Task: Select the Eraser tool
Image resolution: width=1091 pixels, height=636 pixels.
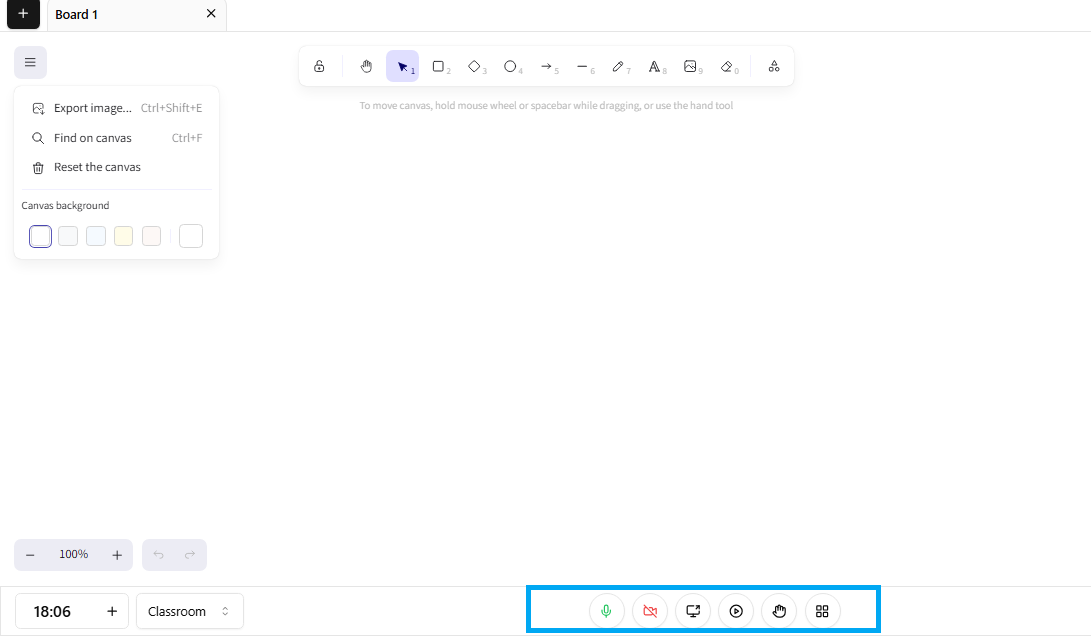Action: [x=727, y=67]
